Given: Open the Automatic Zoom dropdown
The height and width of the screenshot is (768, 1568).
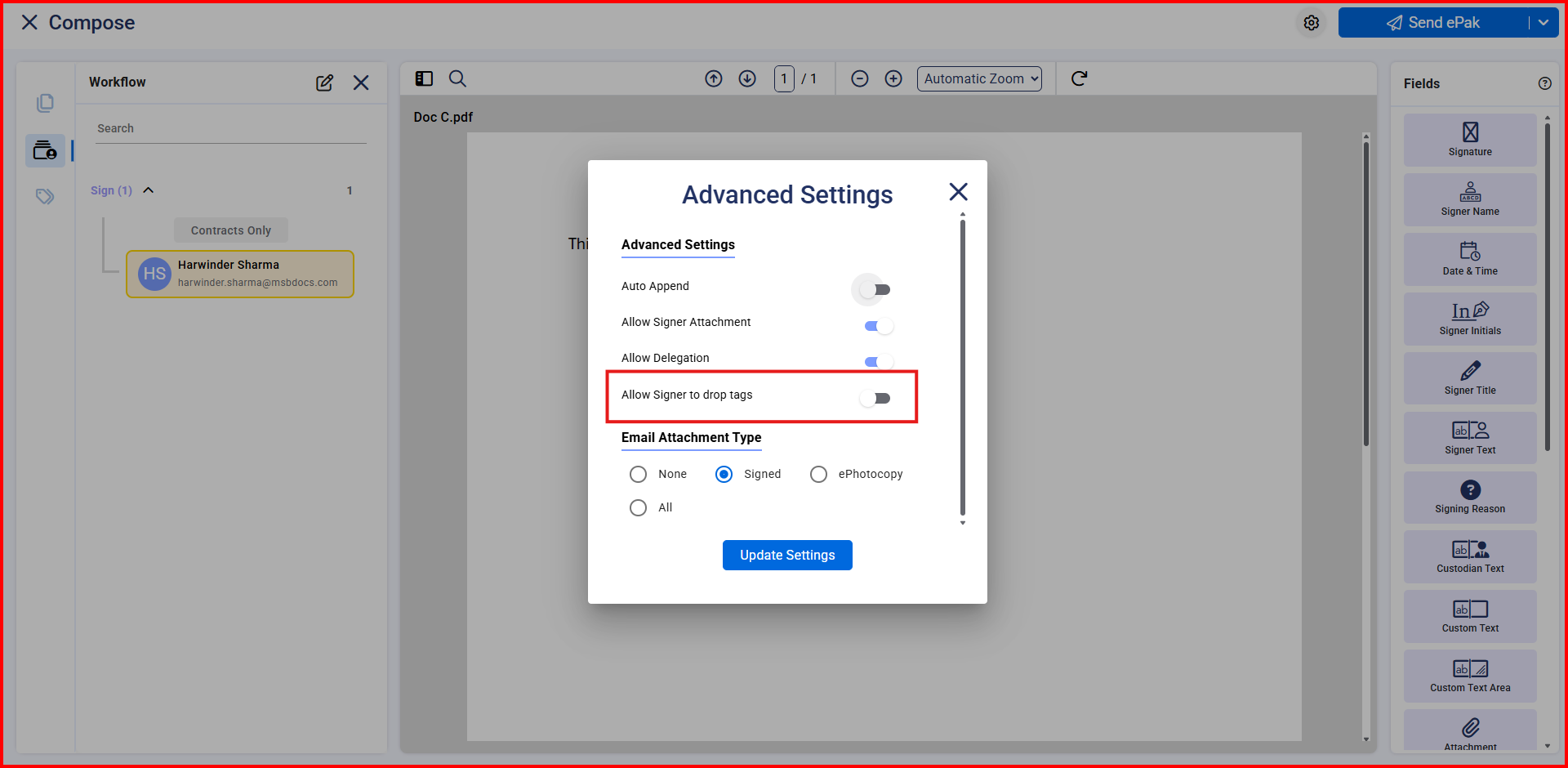Looking at the screenshot, I should (x=979, y=78).
